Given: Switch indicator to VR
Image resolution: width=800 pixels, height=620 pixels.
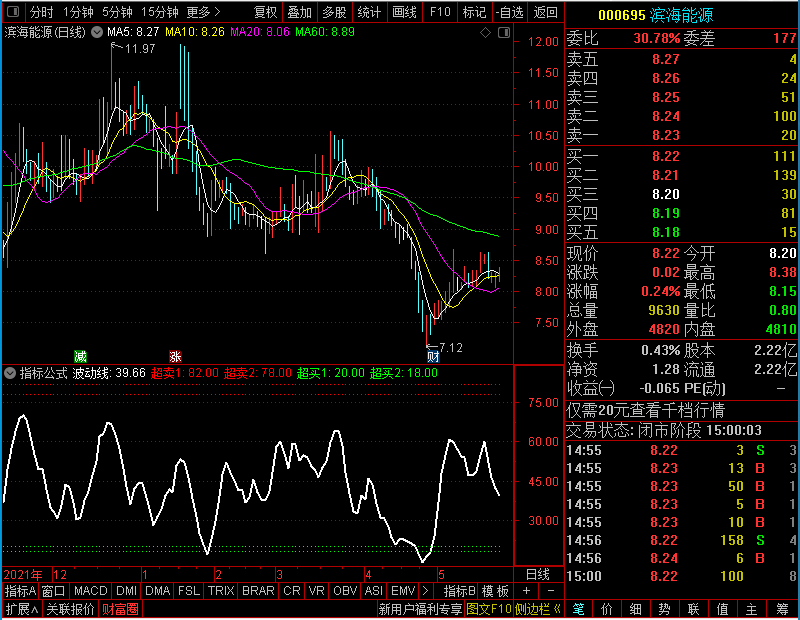Looking at the screenshot, I should coord(316,591).
